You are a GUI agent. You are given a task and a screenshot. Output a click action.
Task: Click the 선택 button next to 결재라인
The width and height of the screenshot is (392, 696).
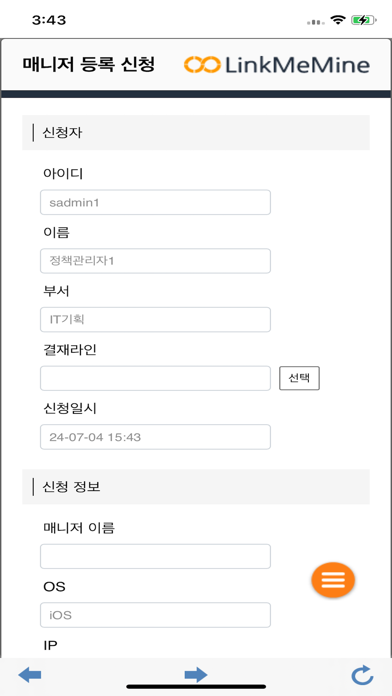(x=299, y=378)
